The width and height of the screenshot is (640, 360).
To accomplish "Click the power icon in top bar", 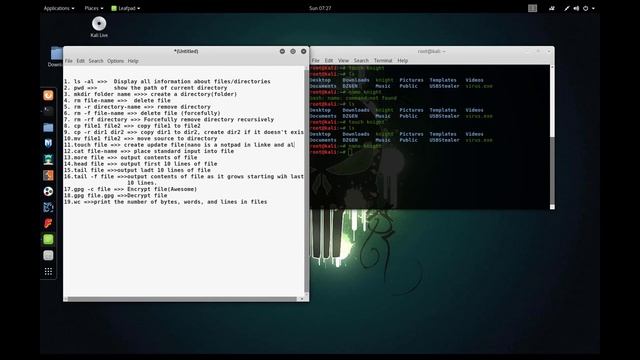I will (x=585, y=8).
